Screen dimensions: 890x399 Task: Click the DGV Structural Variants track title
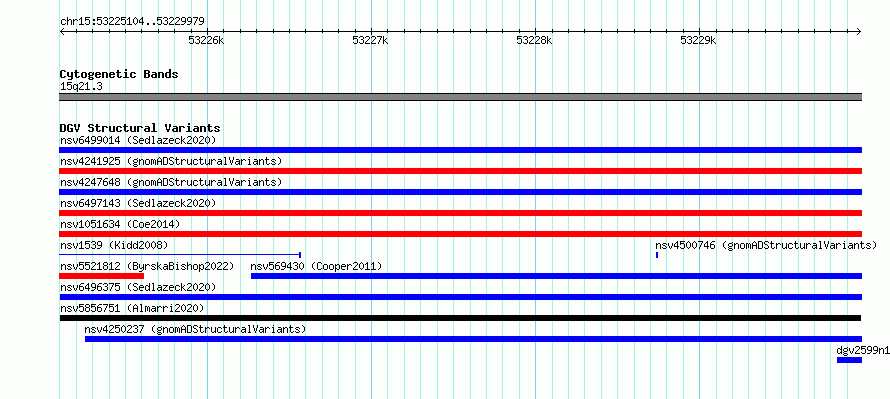[140, 128]
